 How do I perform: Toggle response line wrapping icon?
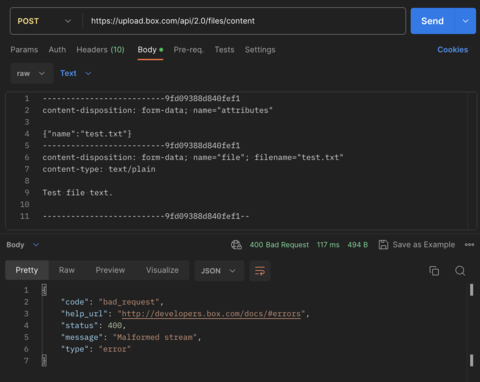click(x=260, y=271)
